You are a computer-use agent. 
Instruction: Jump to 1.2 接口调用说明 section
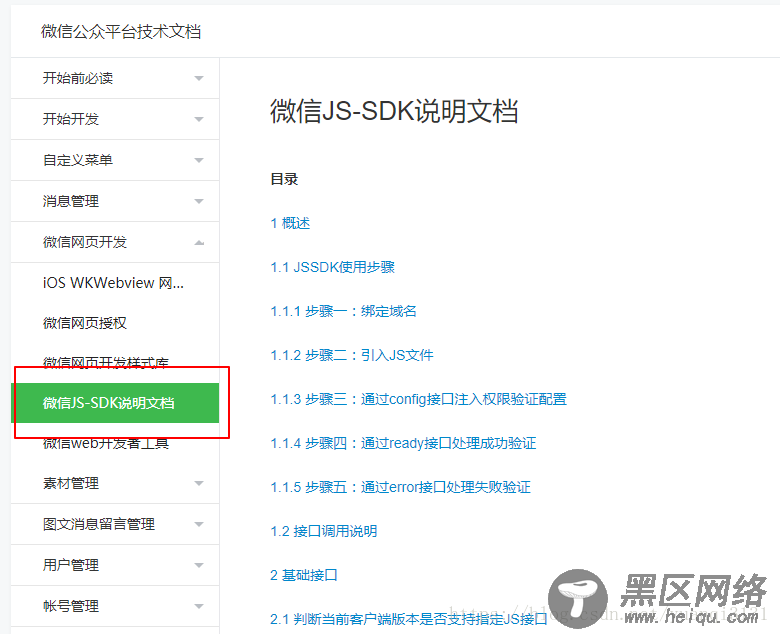[x=323, y=531]
